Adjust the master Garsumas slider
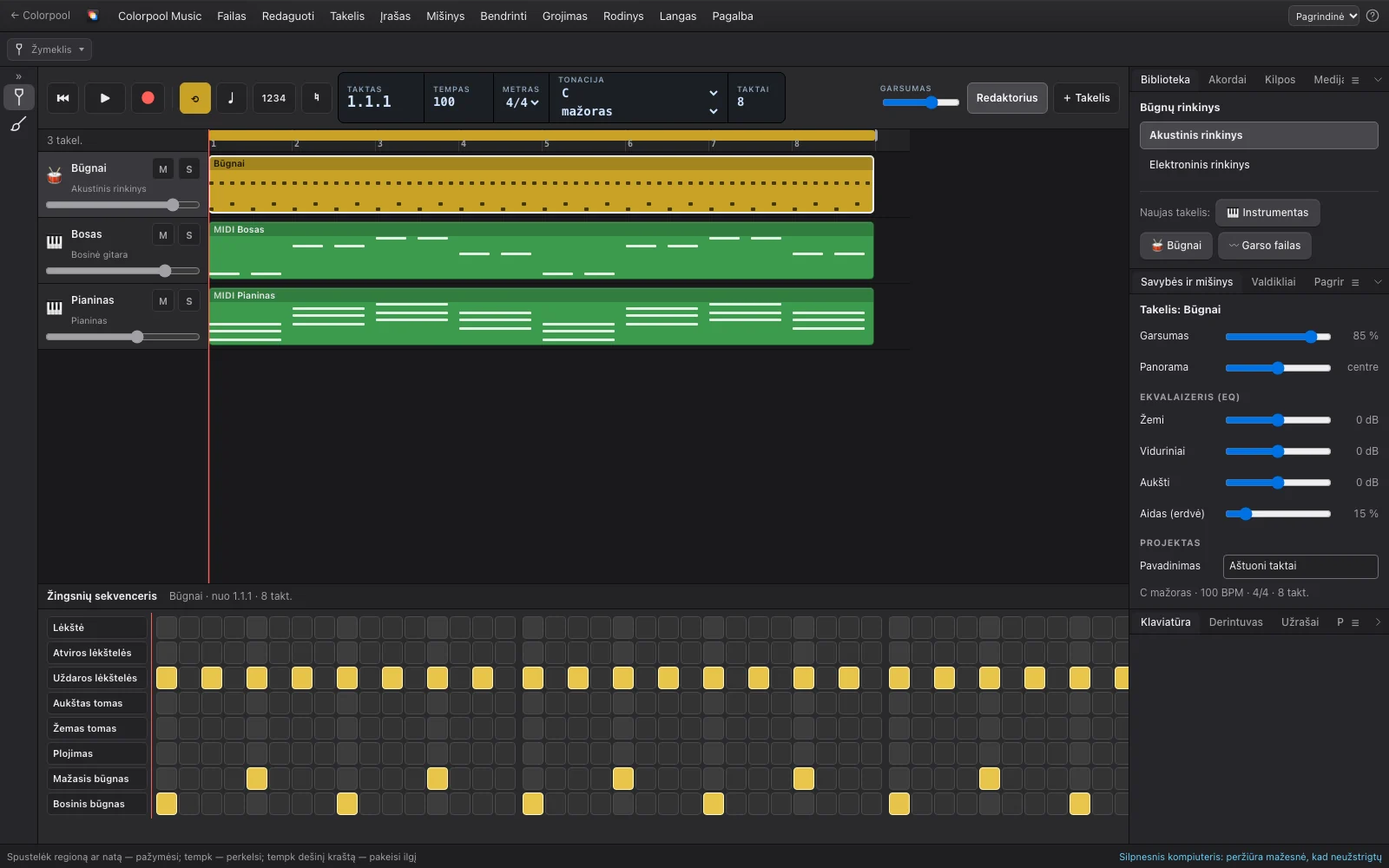 [x=920, y=102]
